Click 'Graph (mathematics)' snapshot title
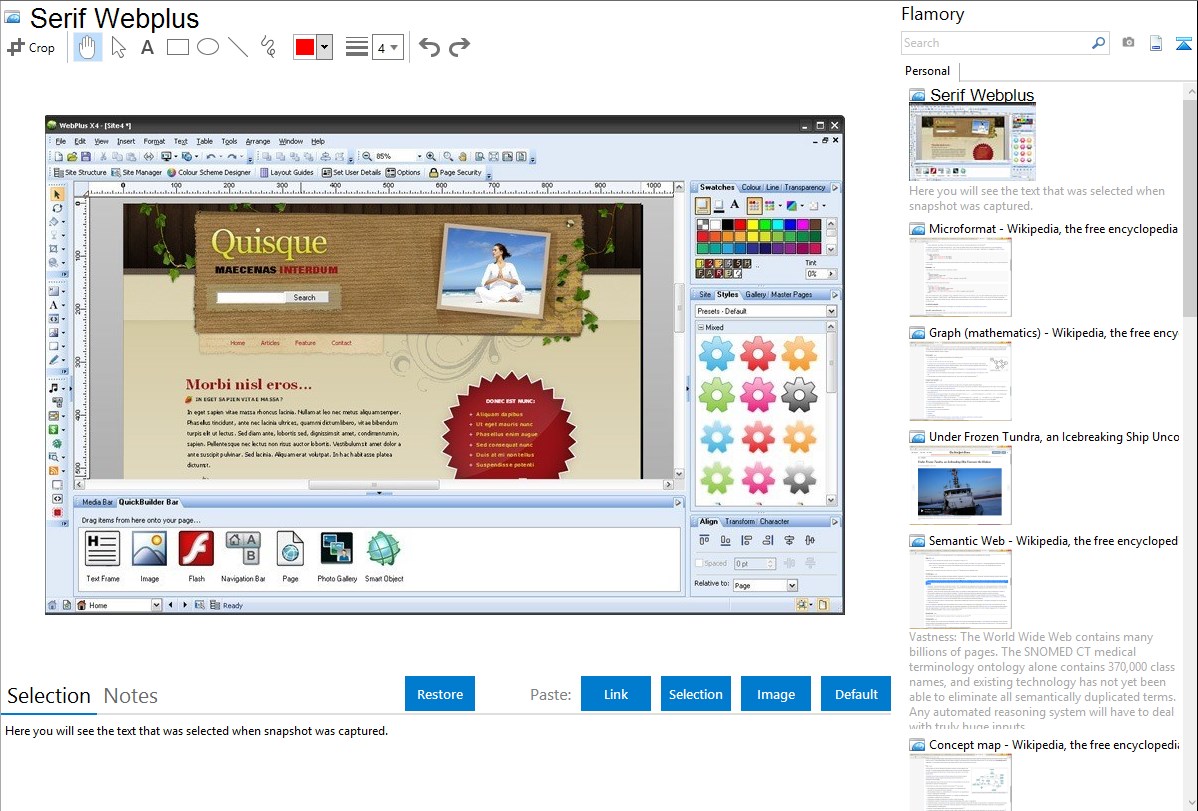Image resolution: width=1198 pixels, height=811 pixels. (1054, 333)
